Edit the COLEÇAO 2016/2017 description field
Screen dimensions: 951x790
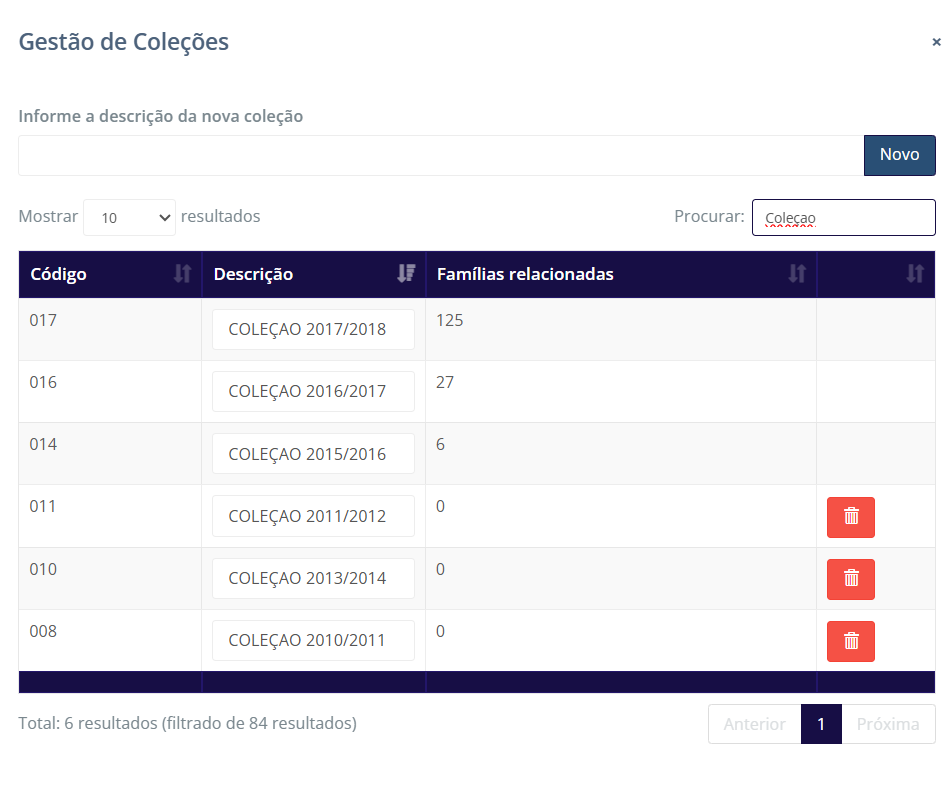tap(313, 391)
